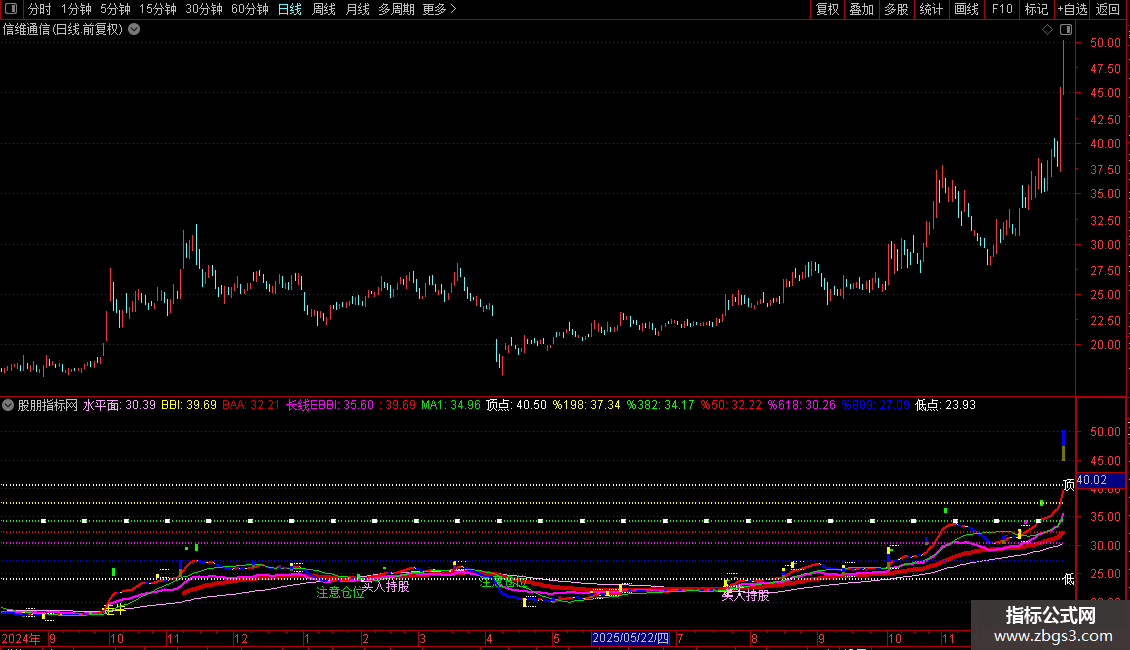
Task: Click the 叠加 overlay button
Action: coord(861,9)
